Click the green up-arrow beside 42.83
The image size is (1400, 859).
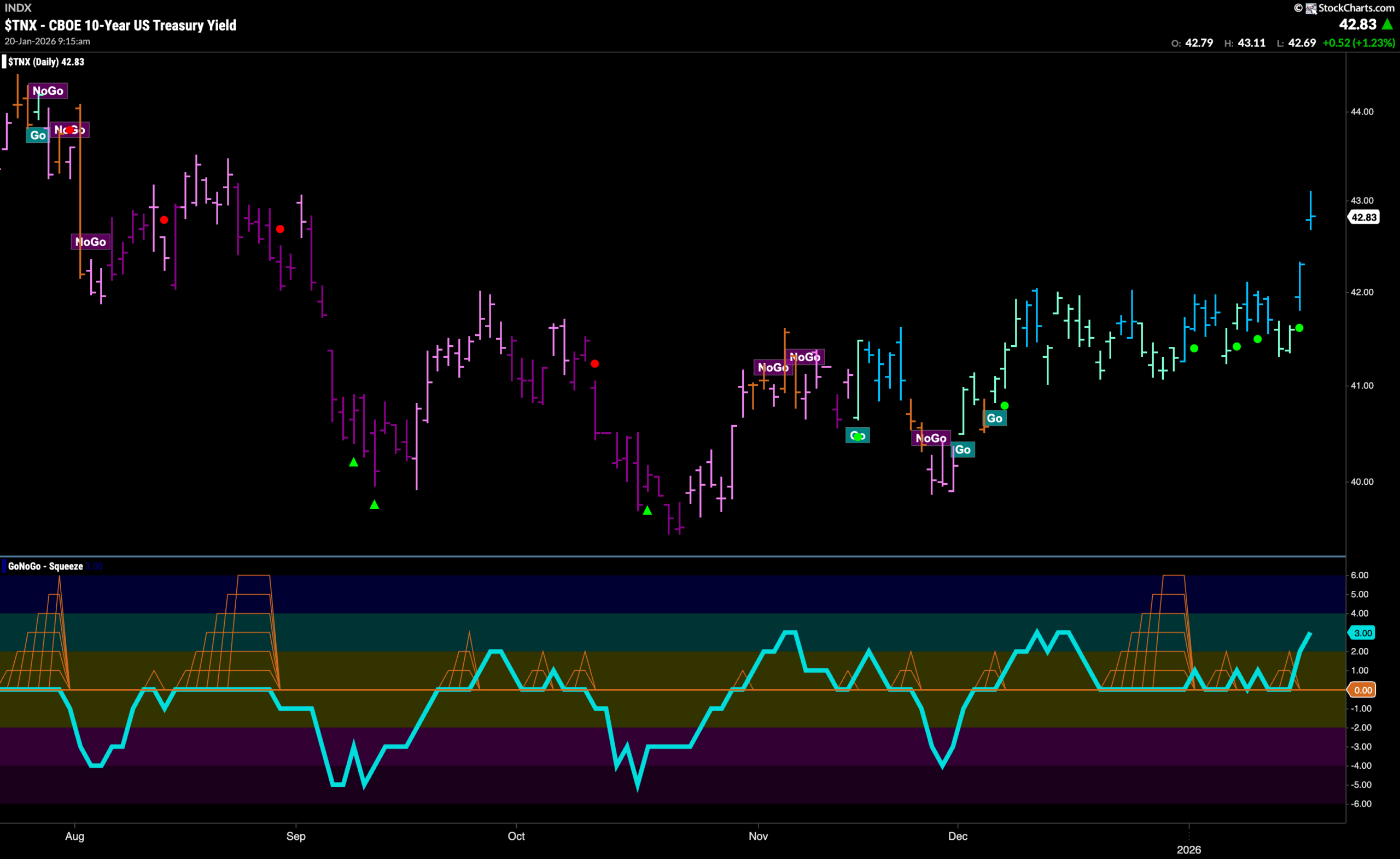pyautogui.click(x=1387, y=25)
